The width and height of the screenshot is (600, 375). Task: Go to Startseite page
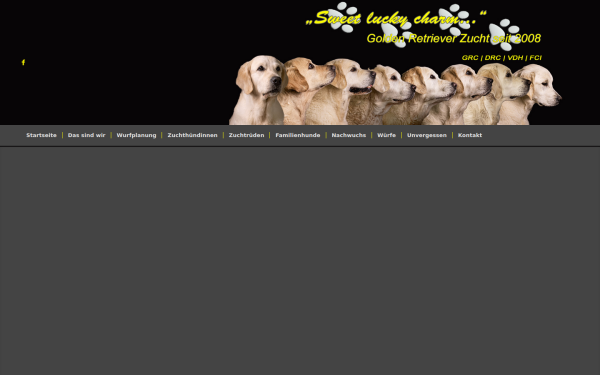(x=41, y=135)
